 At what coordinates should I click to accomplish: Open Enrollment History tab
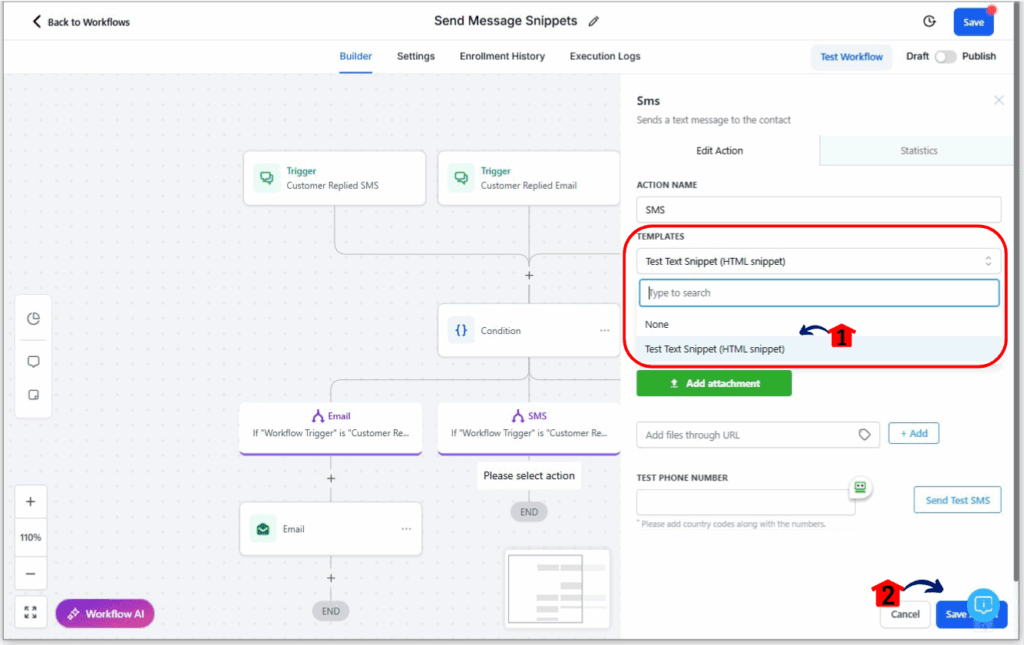[x=502, y=56]
